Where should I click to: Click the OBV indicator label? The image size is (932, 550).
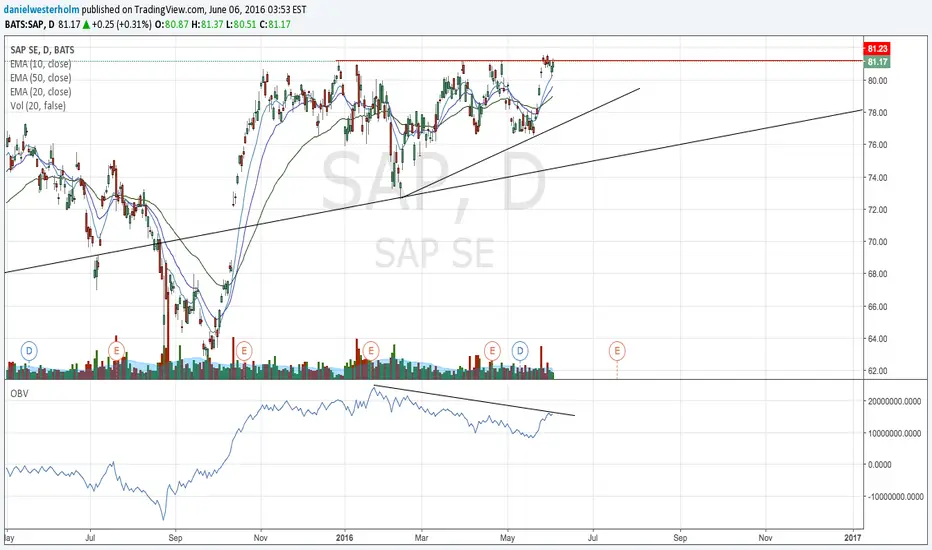tap(19, 394)
